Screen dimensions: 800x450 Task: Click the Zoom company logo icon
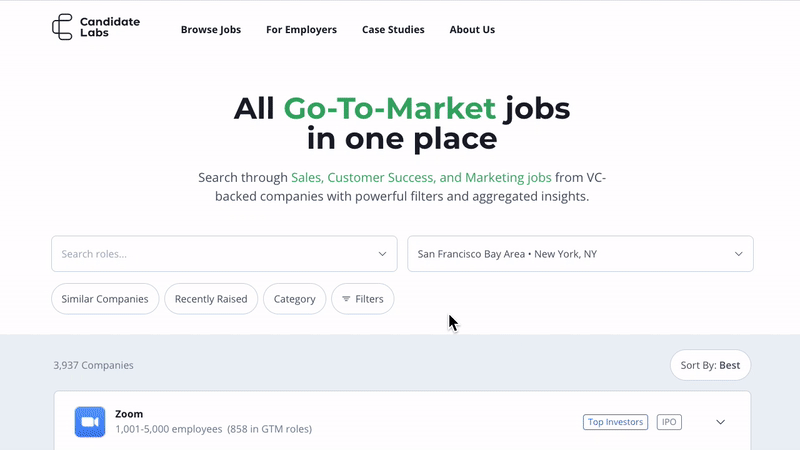point(90,422)
